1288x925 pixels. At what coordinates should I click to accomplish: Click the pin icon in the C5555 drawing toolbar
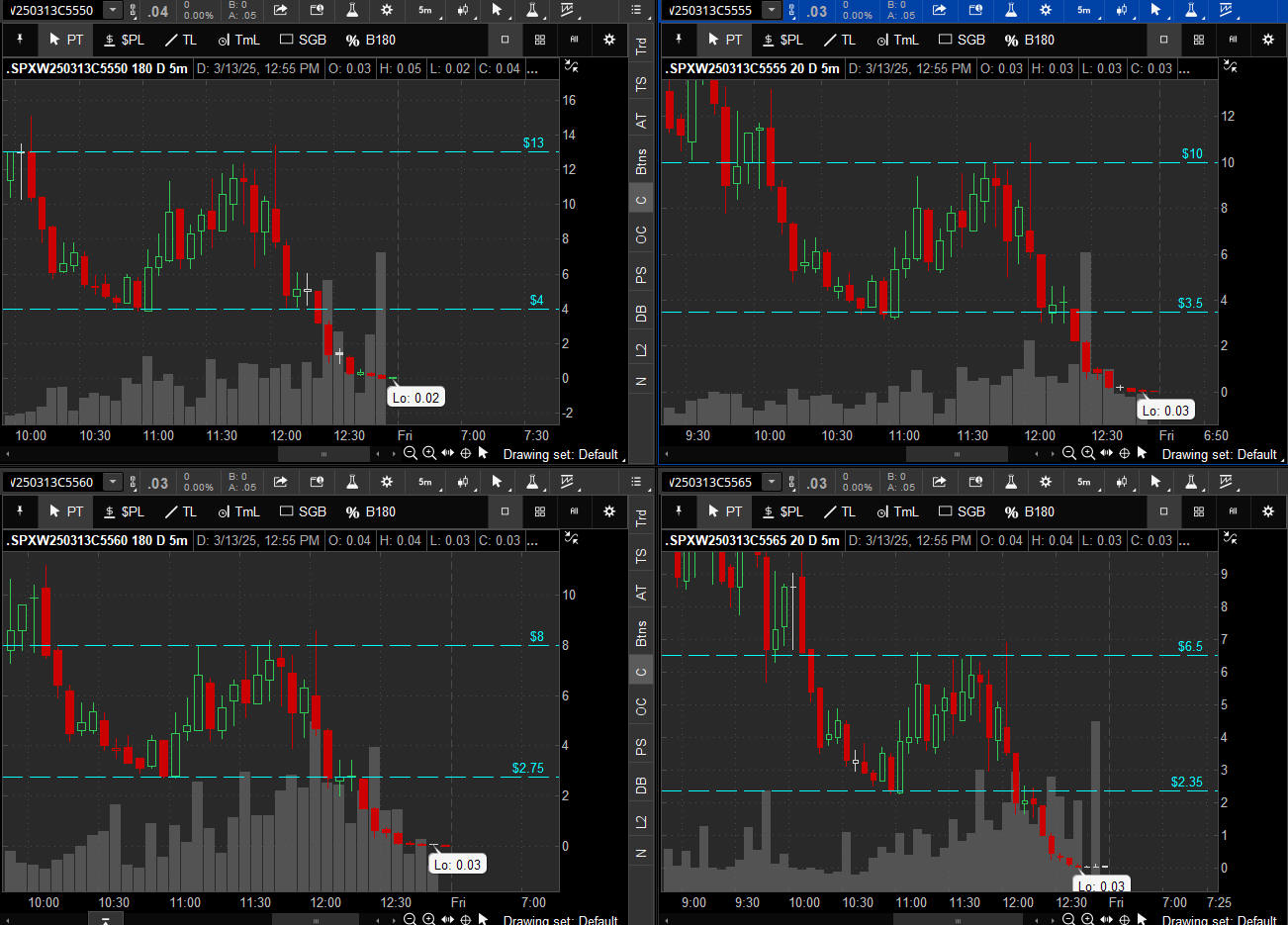(x=679, y=40)
